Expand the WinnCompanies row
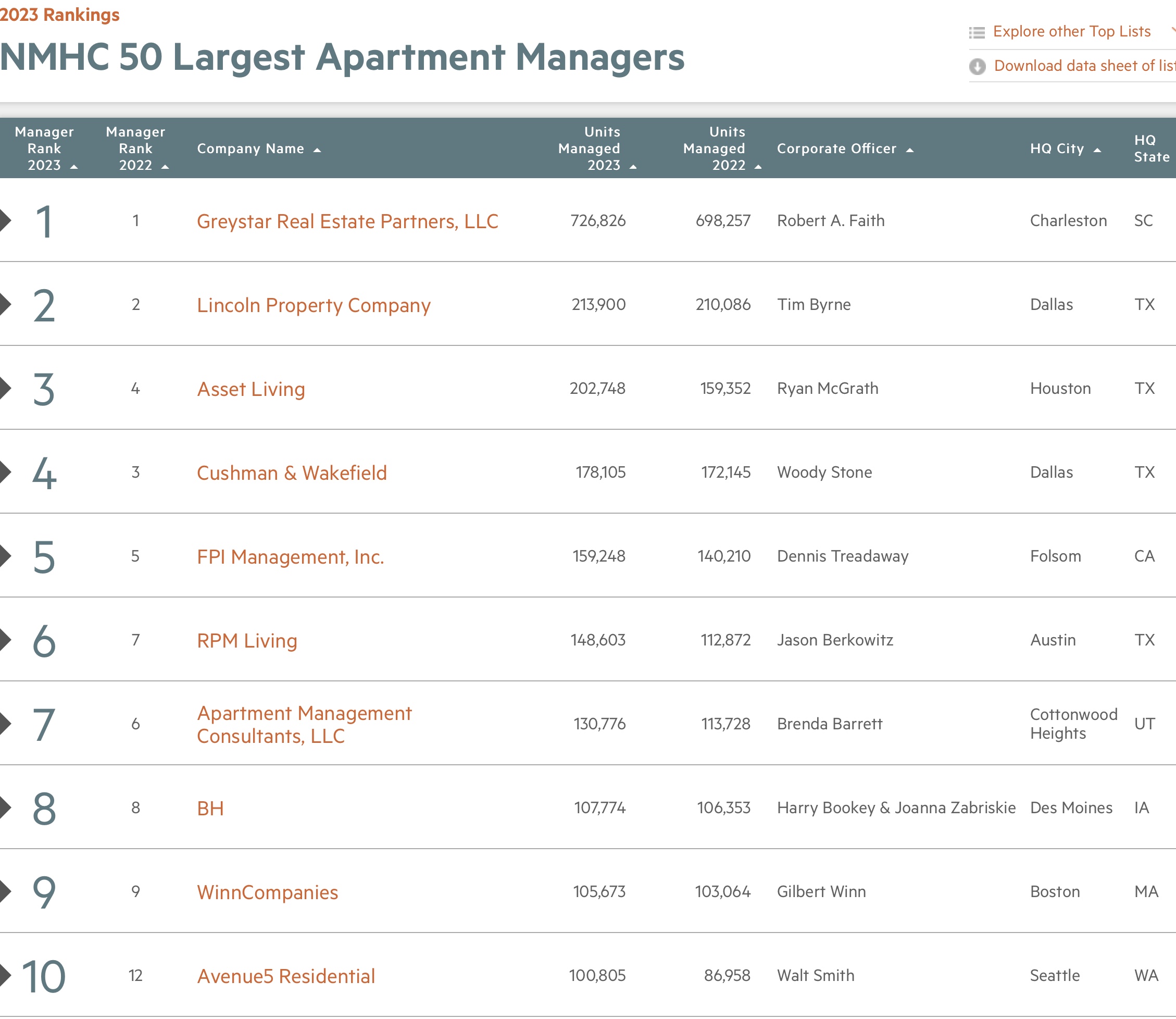 [x=5, y=892]
